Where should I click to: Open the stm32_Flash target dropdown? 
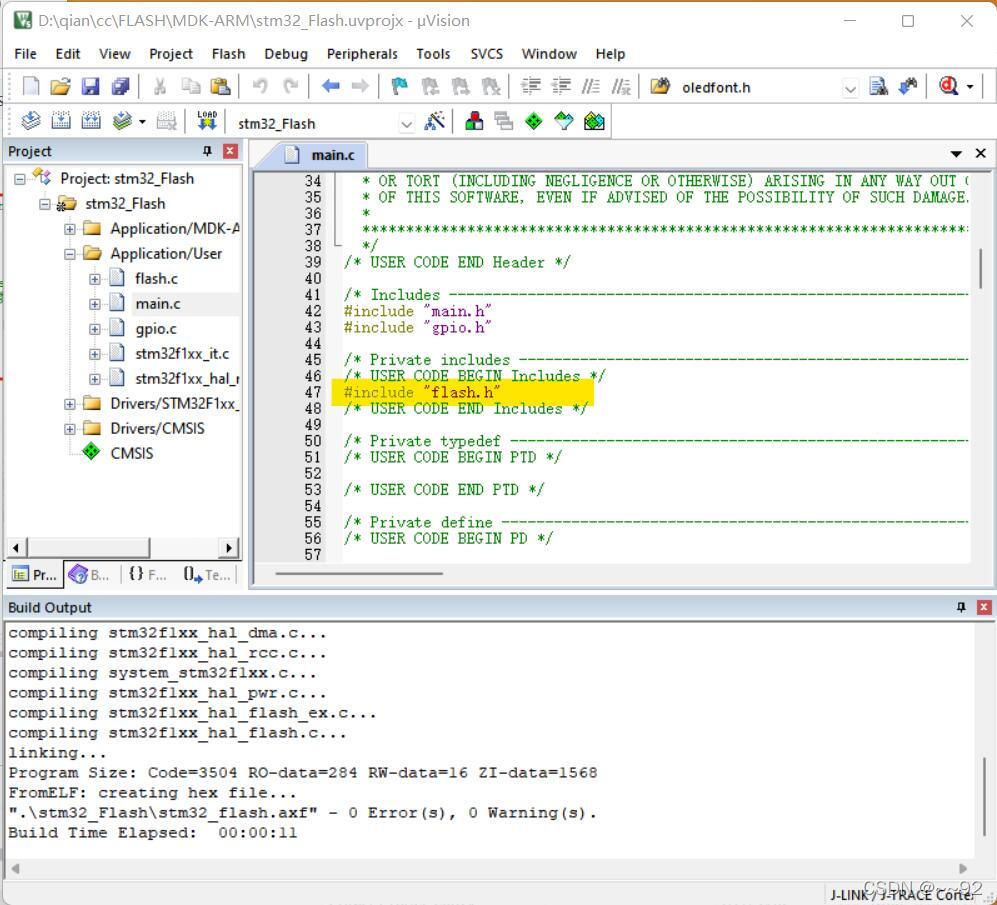click(406, 123)
